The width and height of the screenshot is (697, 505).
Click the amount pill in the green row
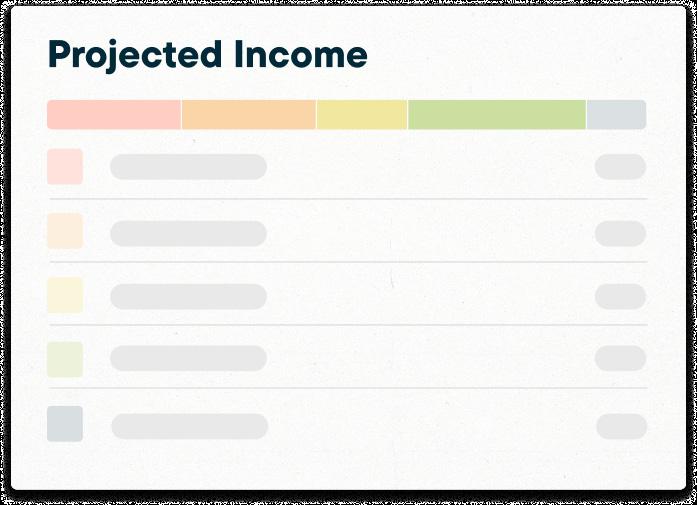click(x=621, y=358)
